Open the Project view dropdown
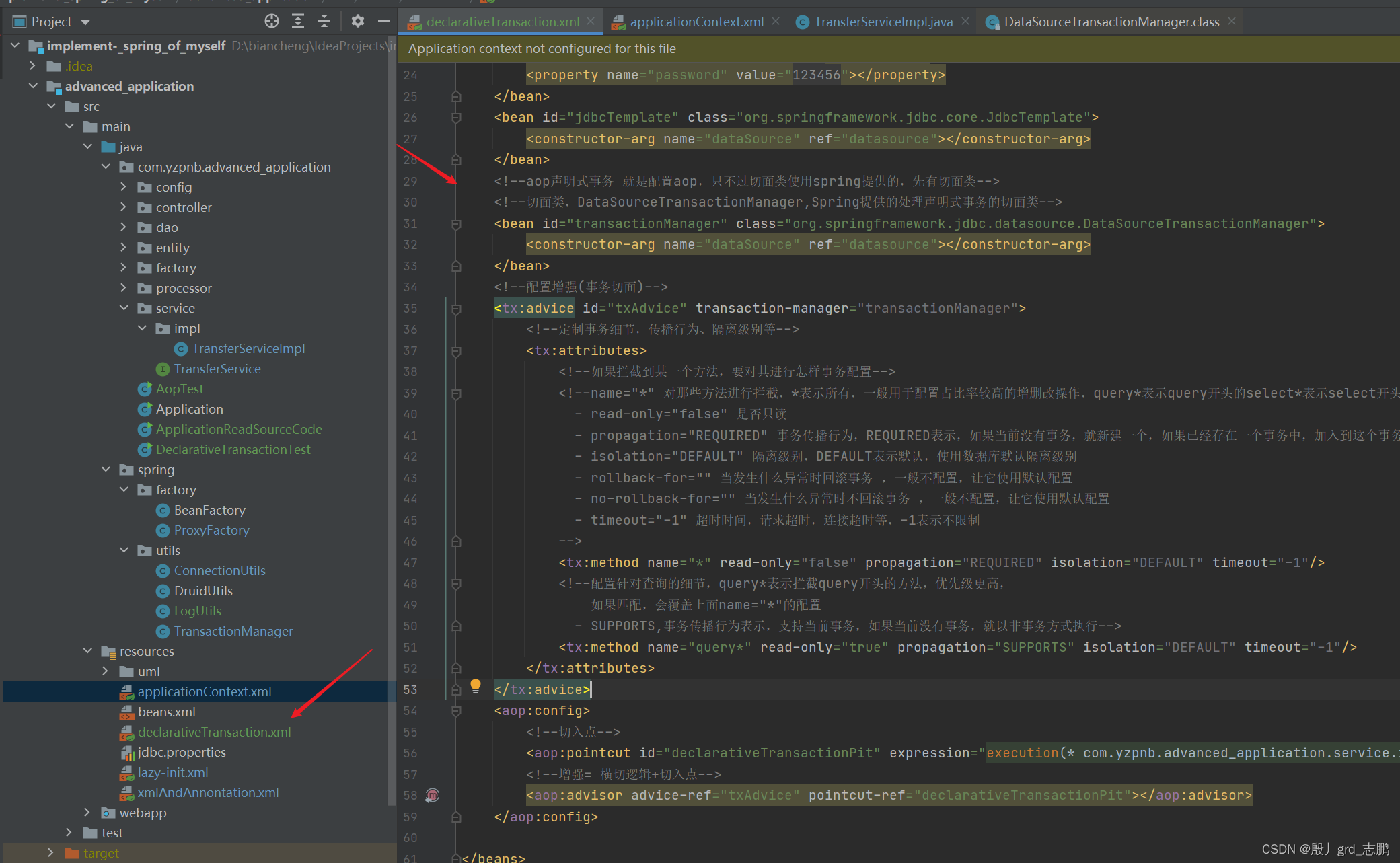 [x=85, y=22]
